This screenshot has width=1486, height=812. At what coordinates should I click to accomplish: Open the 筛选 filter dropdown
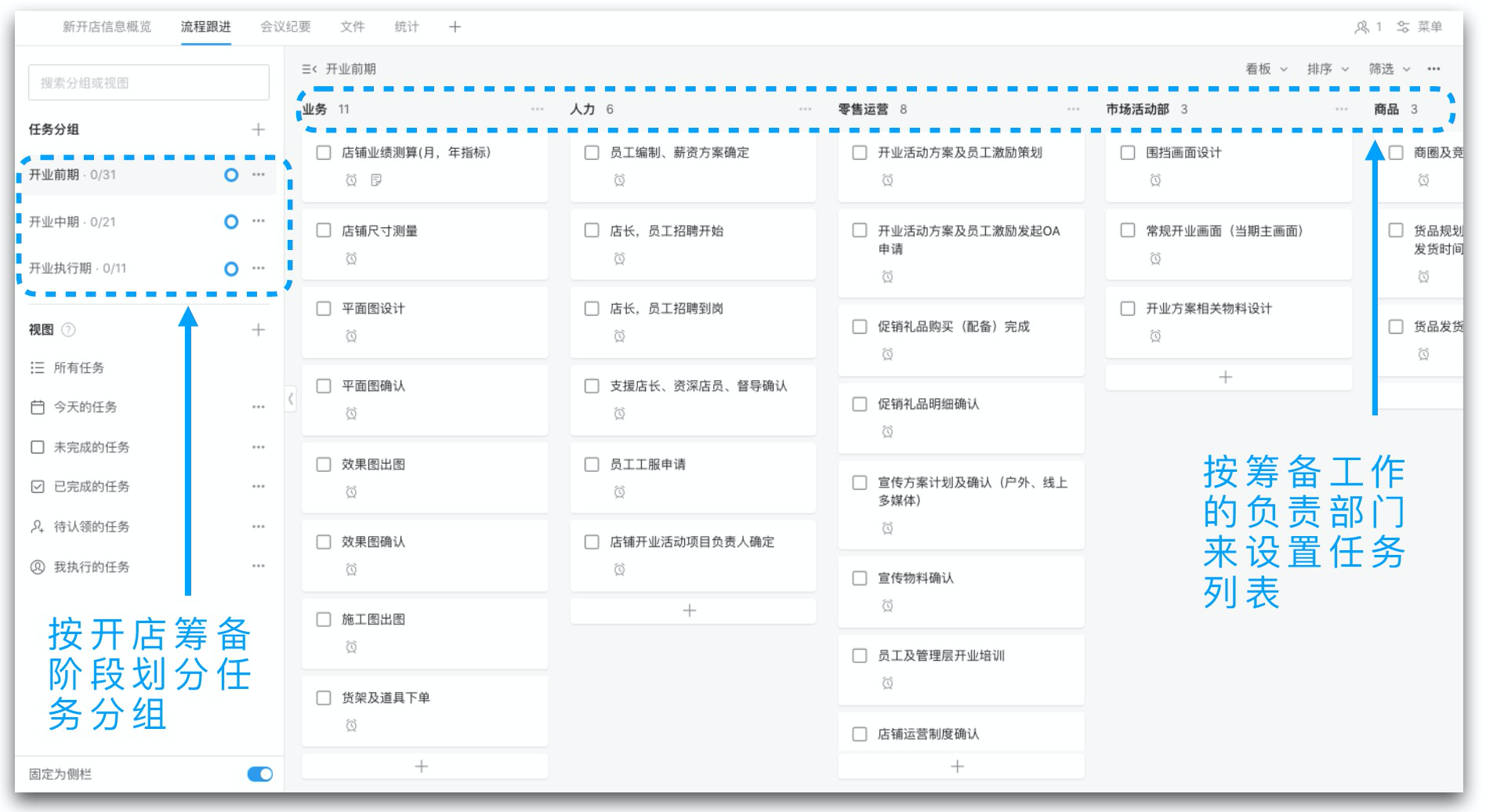click(x=1390, y=69)
